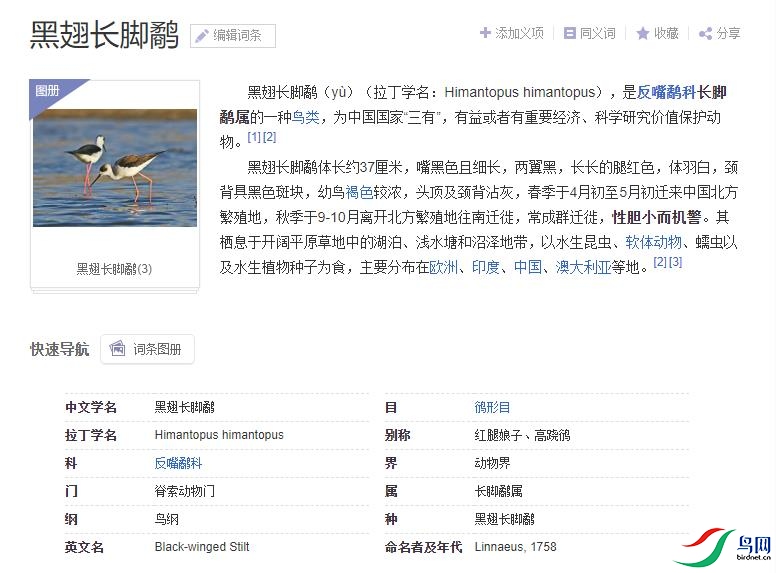This screenshot has width=776, height=573.
Task: Follow the 欧洲 link
Action: click(x=443, y=267)
